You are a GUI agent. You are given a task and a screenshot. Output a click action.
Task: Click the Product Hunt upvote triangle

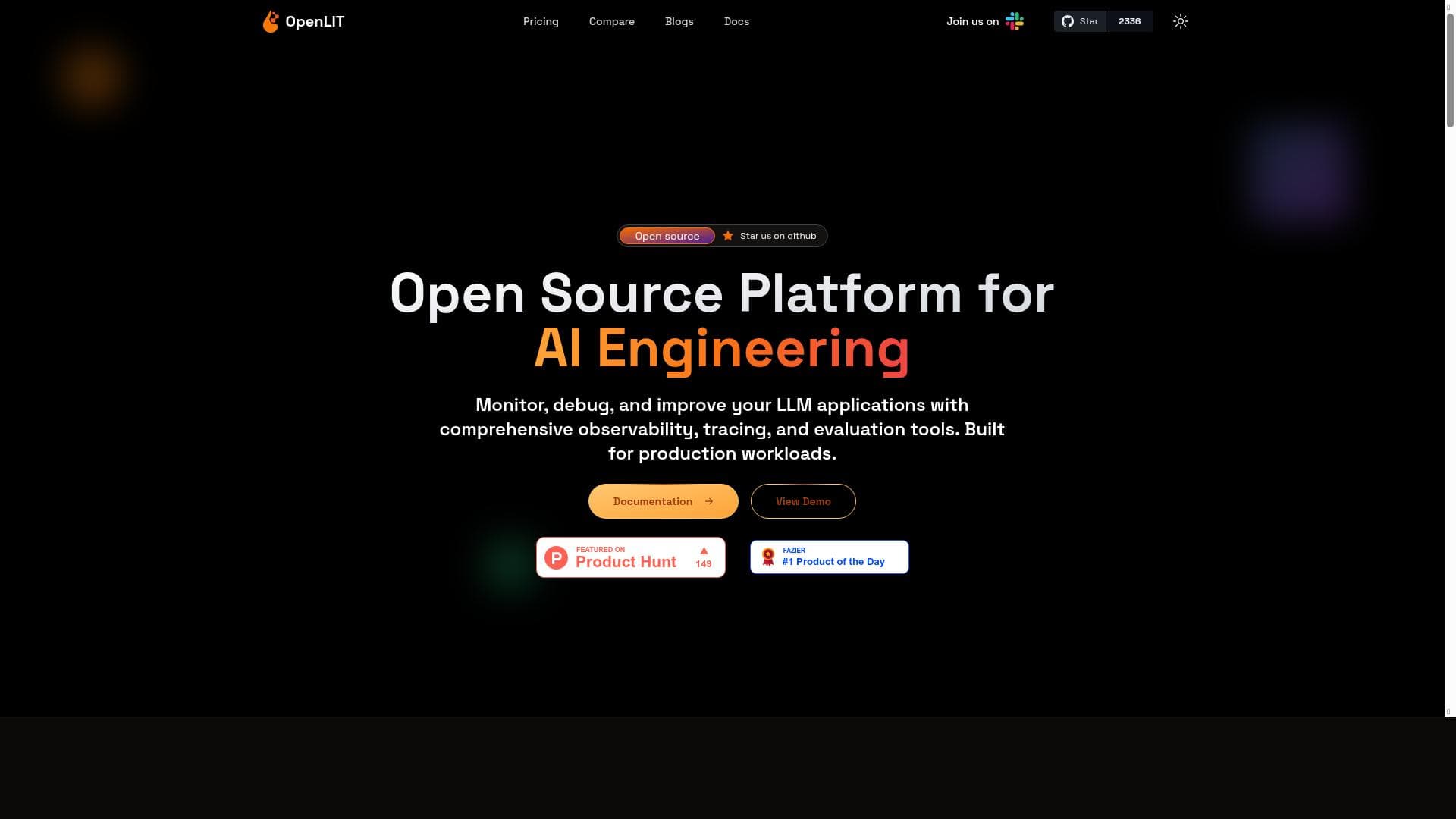(704, 551)
